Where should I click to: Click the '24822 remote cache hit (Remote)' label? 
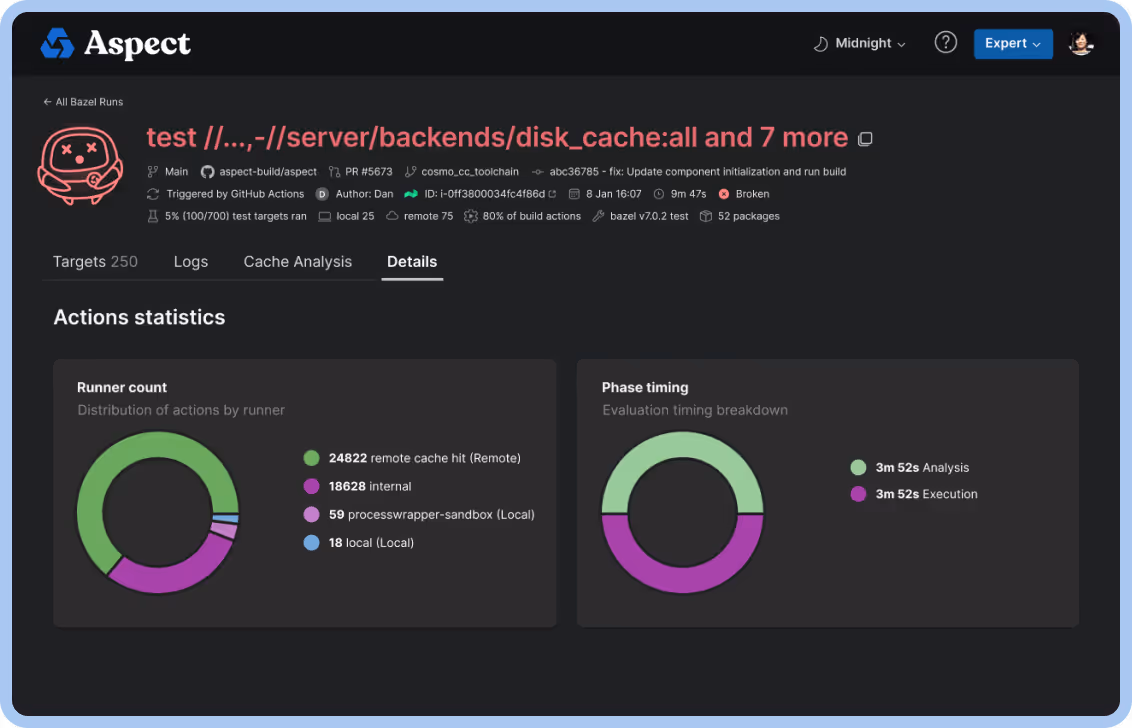(424, 458)
